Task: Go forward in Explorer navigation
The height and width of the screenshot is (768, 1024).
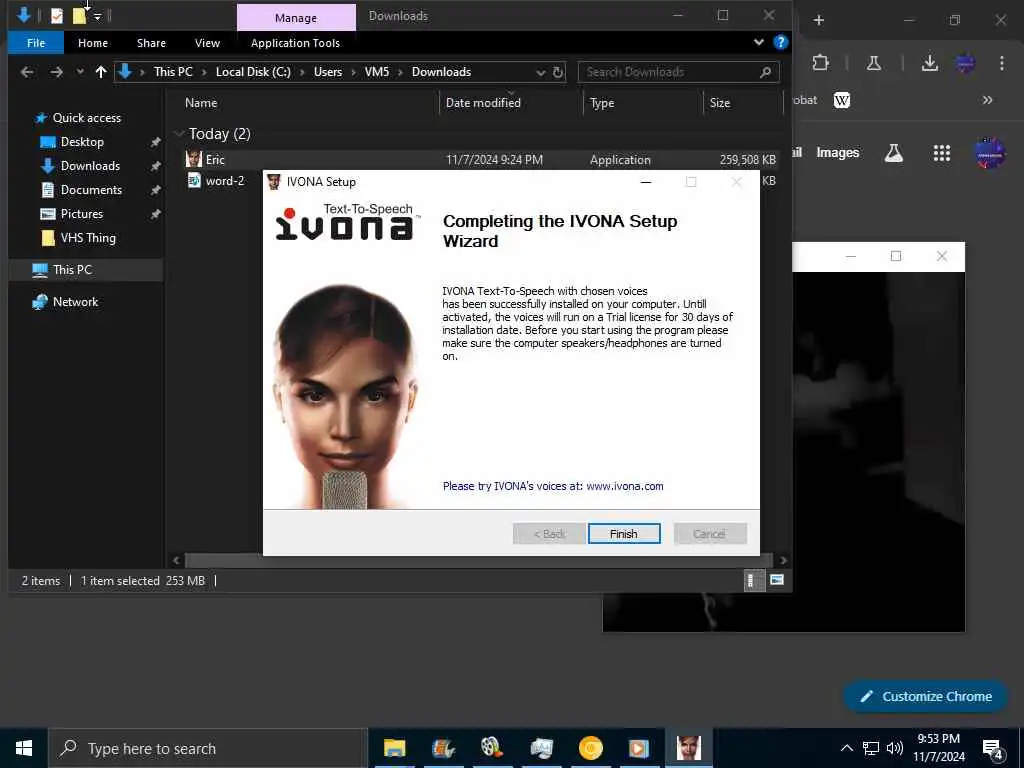Action: [57, 72]
